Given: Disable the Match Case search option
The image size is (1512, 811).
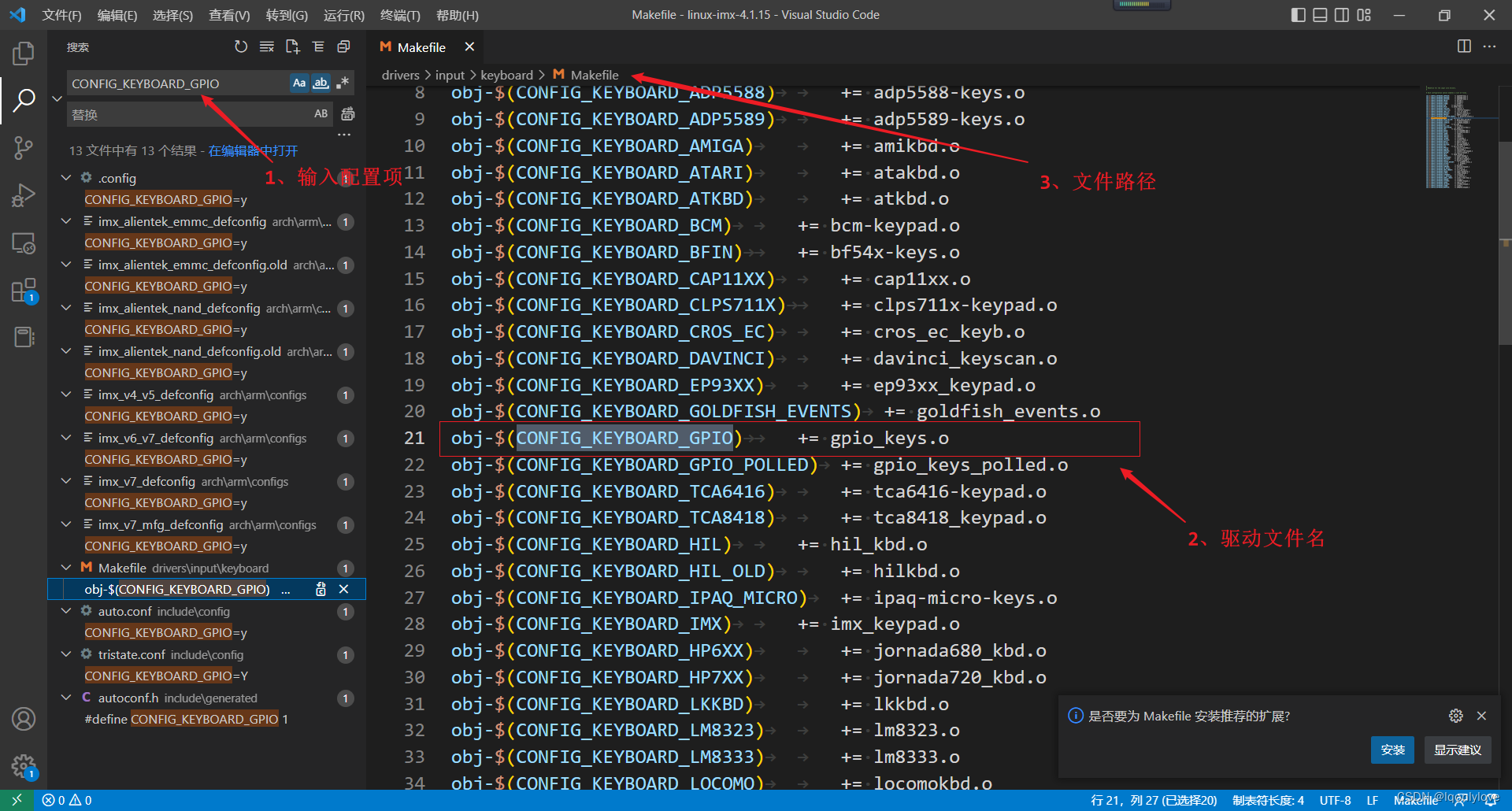Looking at the screenshot, I should 299,83.
